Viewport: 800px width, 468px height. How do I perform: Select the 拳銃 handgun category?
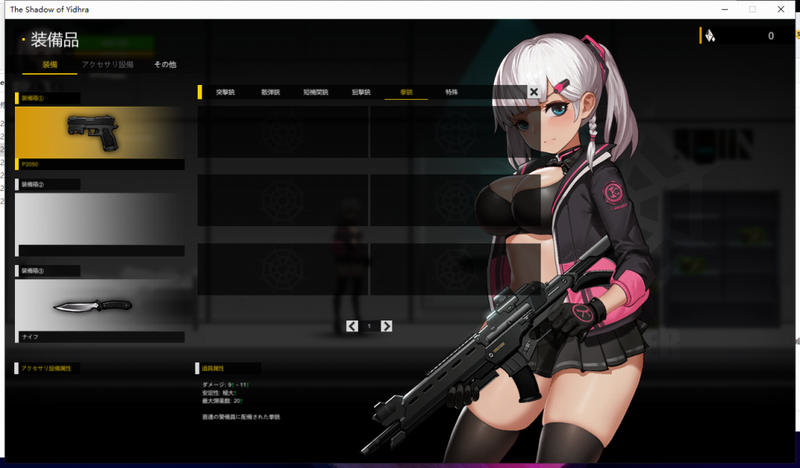[x=406, y=92]
